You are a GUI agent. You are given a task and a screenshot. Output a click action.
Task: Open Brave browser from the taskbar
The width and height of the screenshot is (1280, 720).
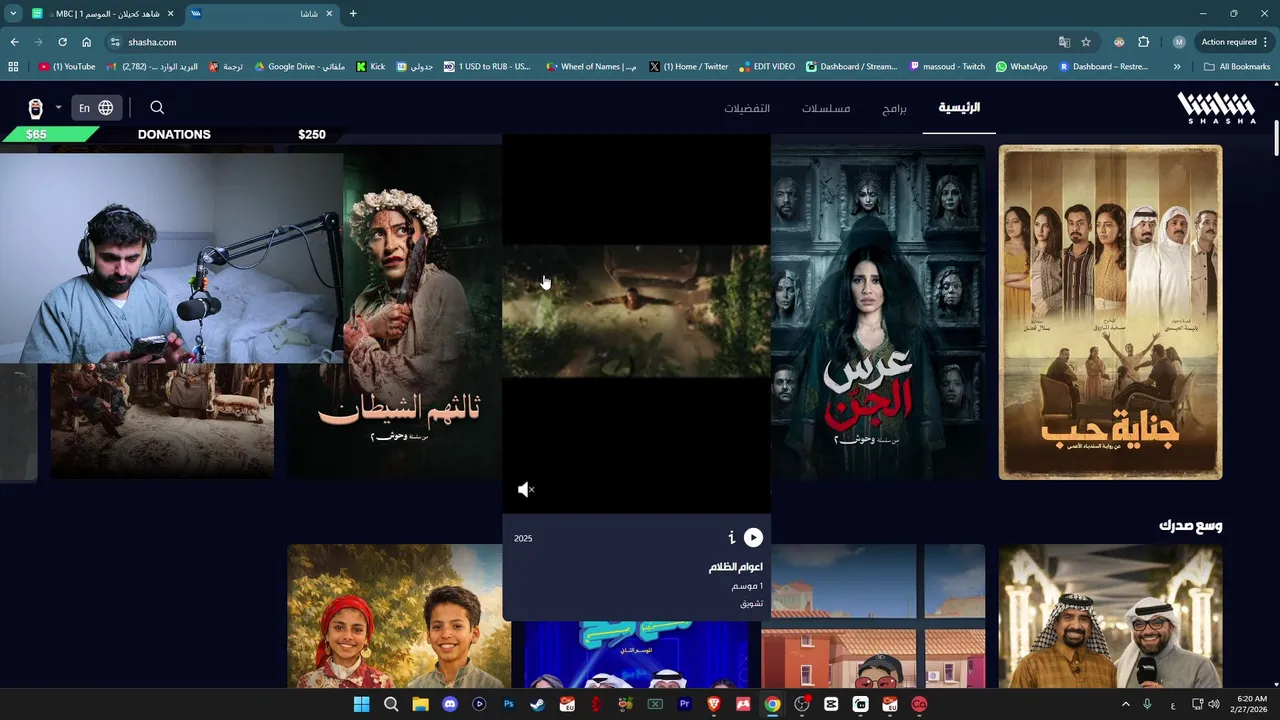point(713,704)
